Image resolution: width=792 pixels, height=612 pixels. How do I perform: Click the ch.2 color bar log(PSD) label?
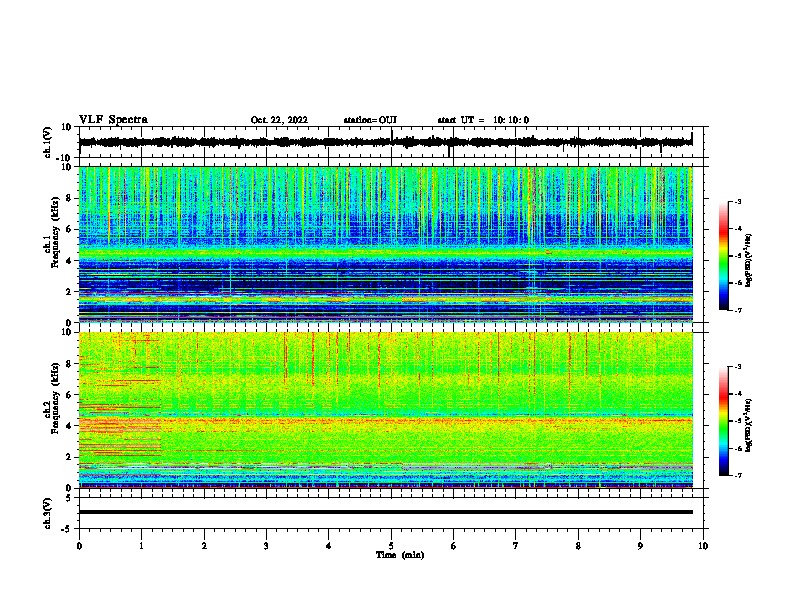[749, 425]
